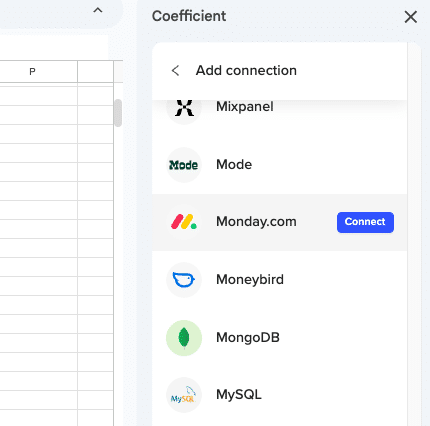
Task: Close the Coefficient sidebar
Action: [x=410, y=17]
